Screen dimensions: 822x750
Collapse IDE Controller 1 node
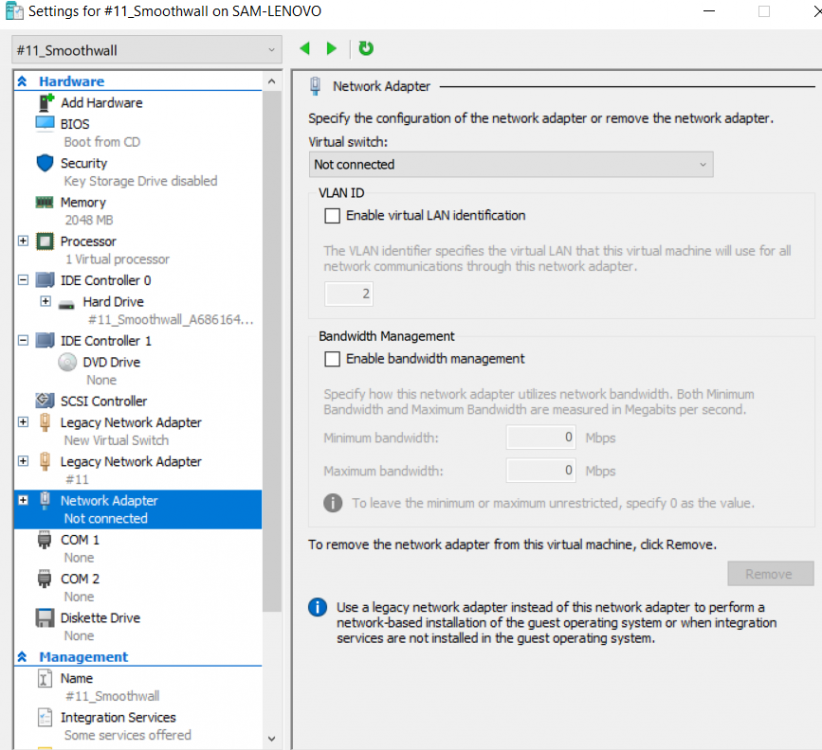[23, 341]
